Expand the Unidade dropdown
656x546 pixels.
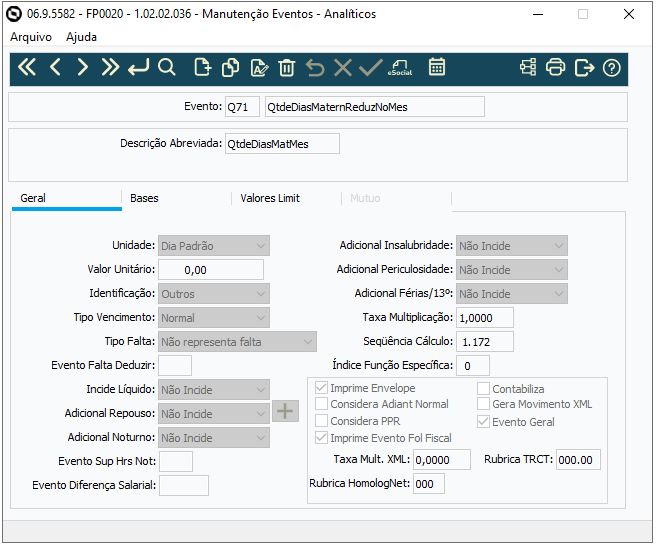pyautogui.click(x=214, y=246)
